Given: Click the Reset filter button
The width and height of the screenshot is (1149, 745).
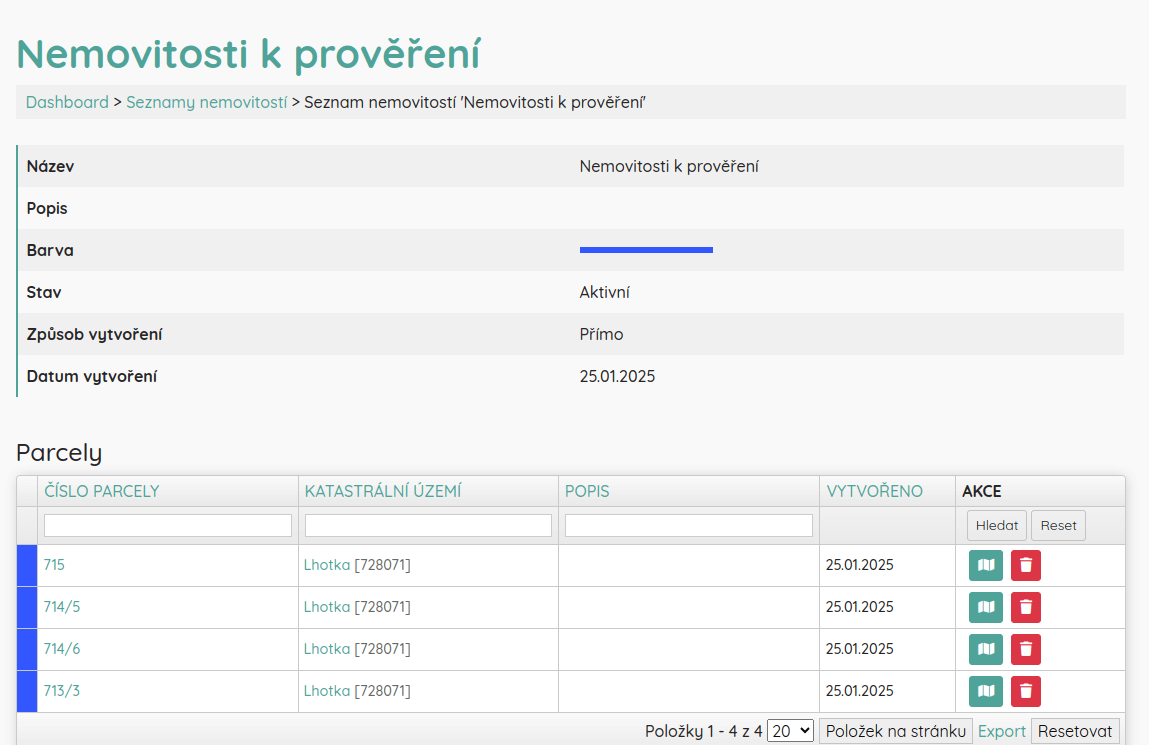Looking at the screenshot, I should (1058, 525).
